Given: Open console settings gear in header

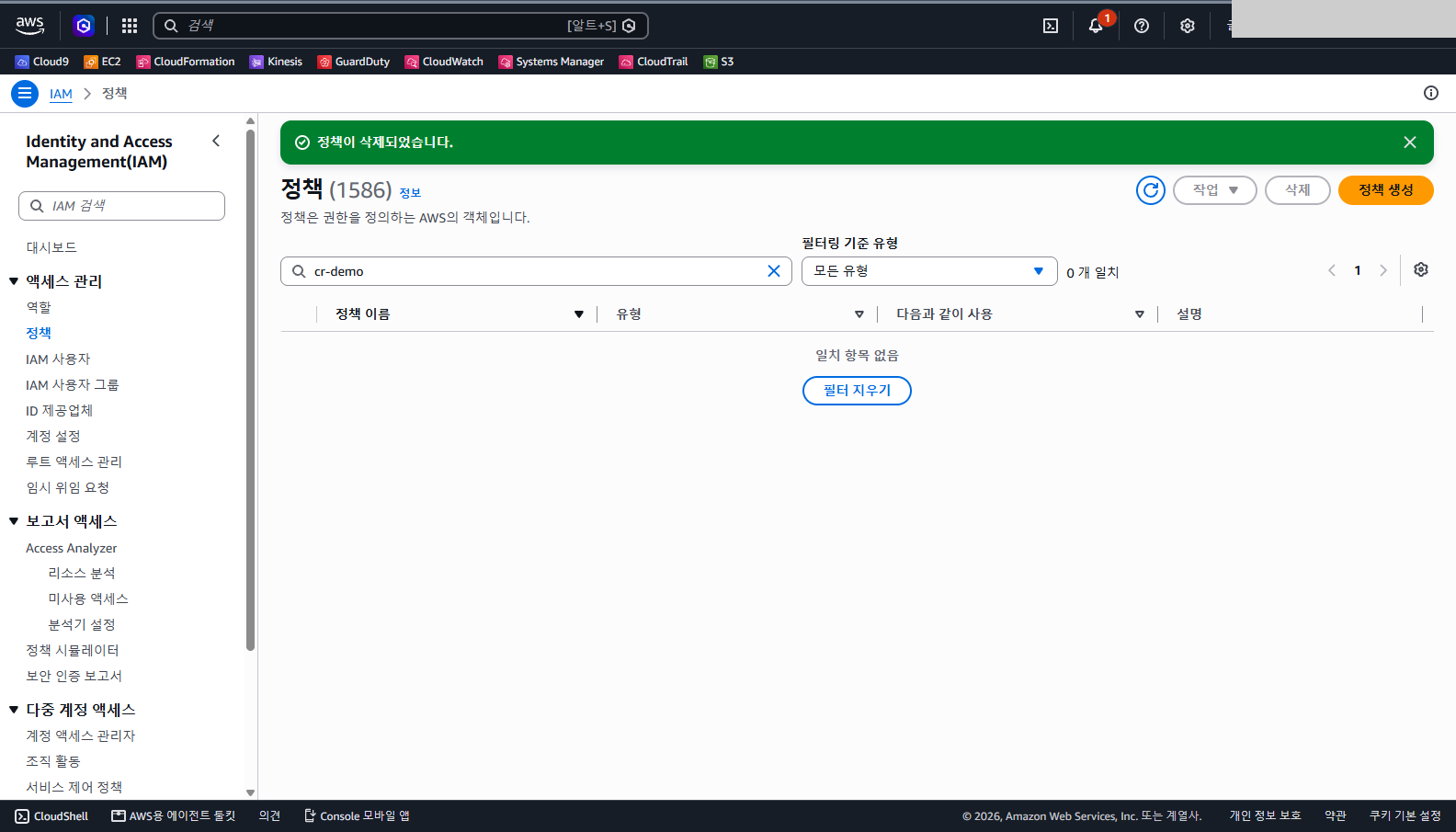Looking at the screenshot, I should 1188,26.
